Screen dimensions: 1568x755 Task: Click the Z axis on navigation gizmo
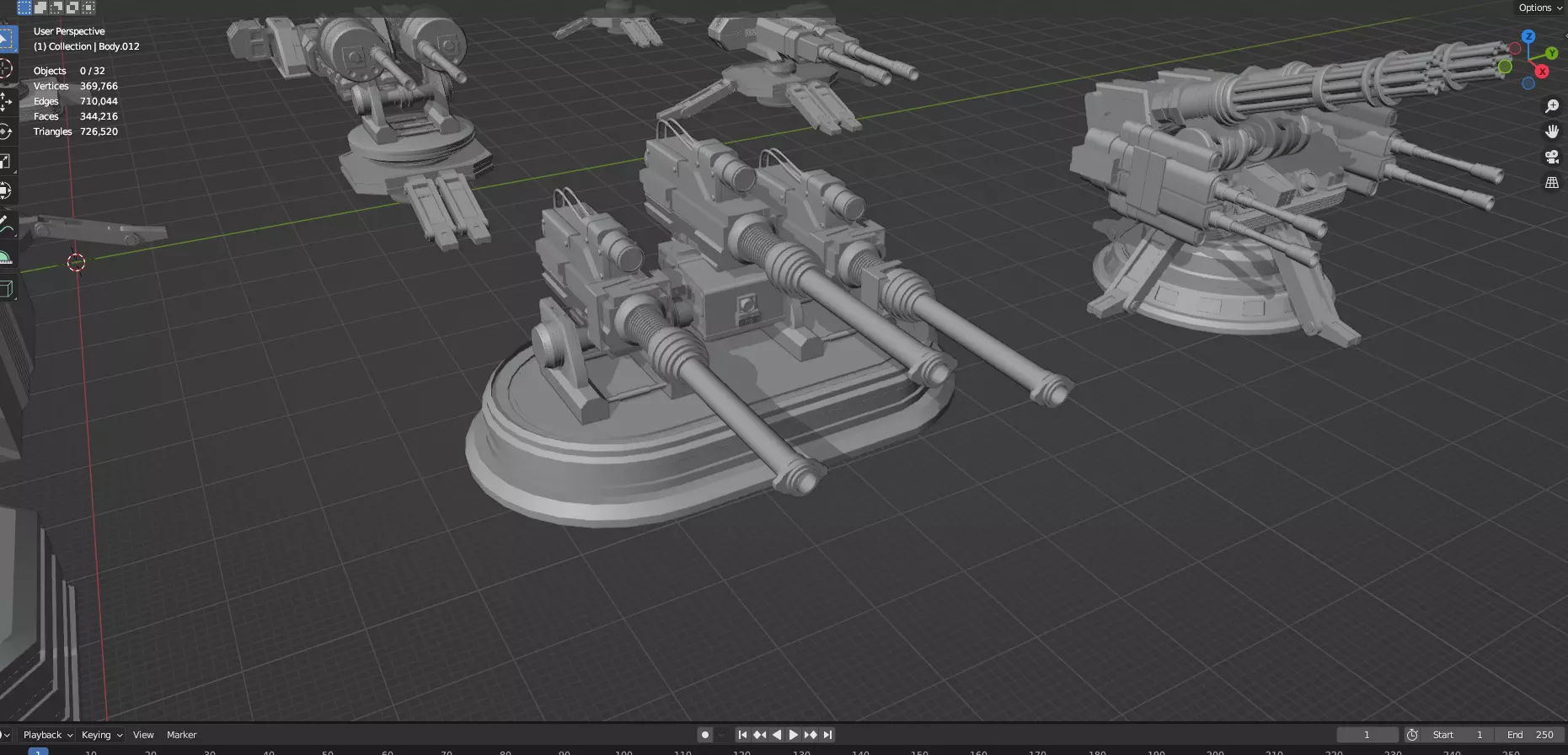(x=1528, y=37)
